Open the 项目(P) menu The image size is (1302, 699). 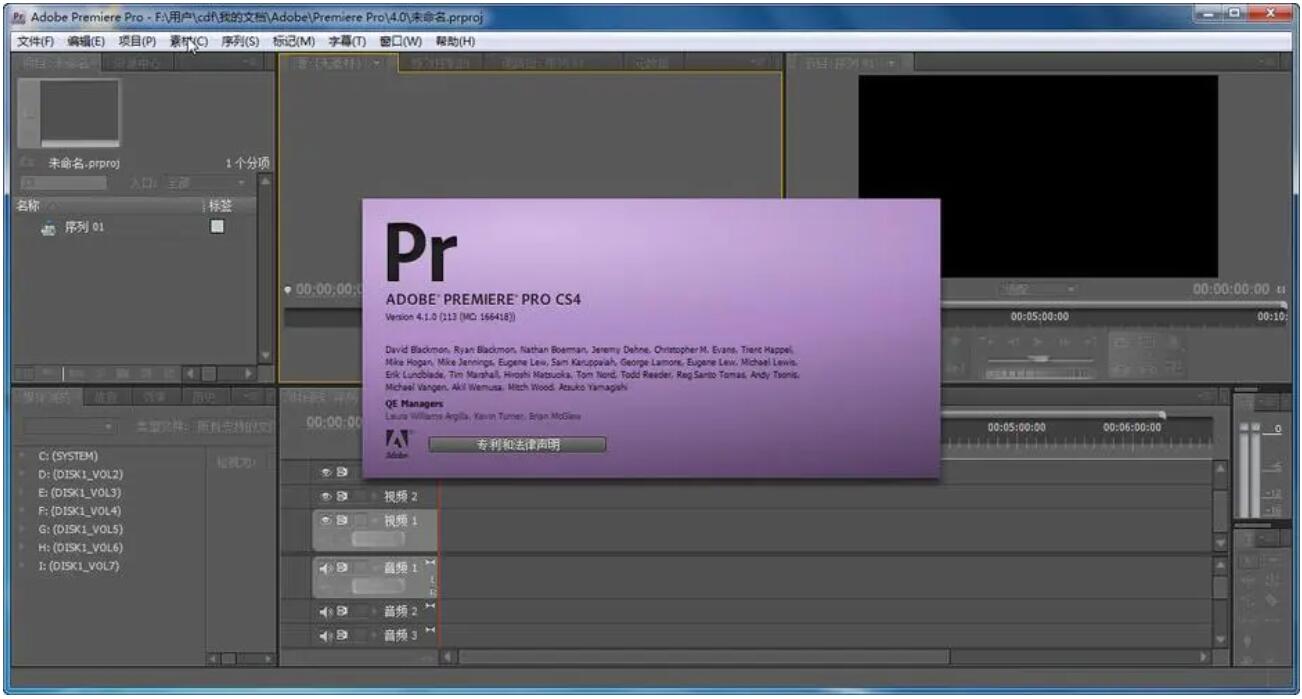point(137,41)
